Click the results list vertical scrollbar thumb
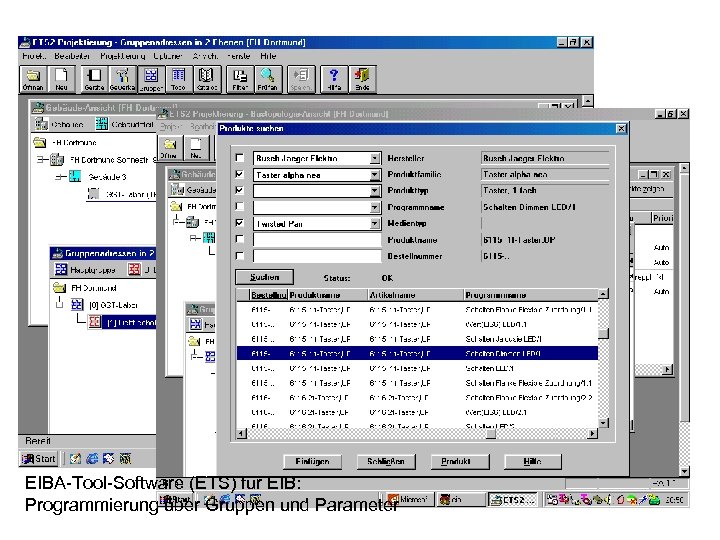 pyautogui.click(x=604, y=333)
